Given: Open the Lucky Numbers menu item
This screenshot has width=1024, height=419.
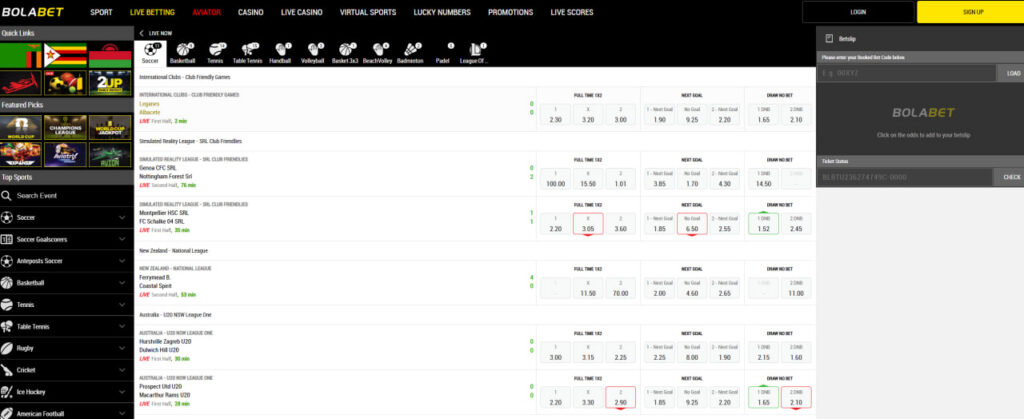Looking at the screenshot, I should (x=441, y=12).
